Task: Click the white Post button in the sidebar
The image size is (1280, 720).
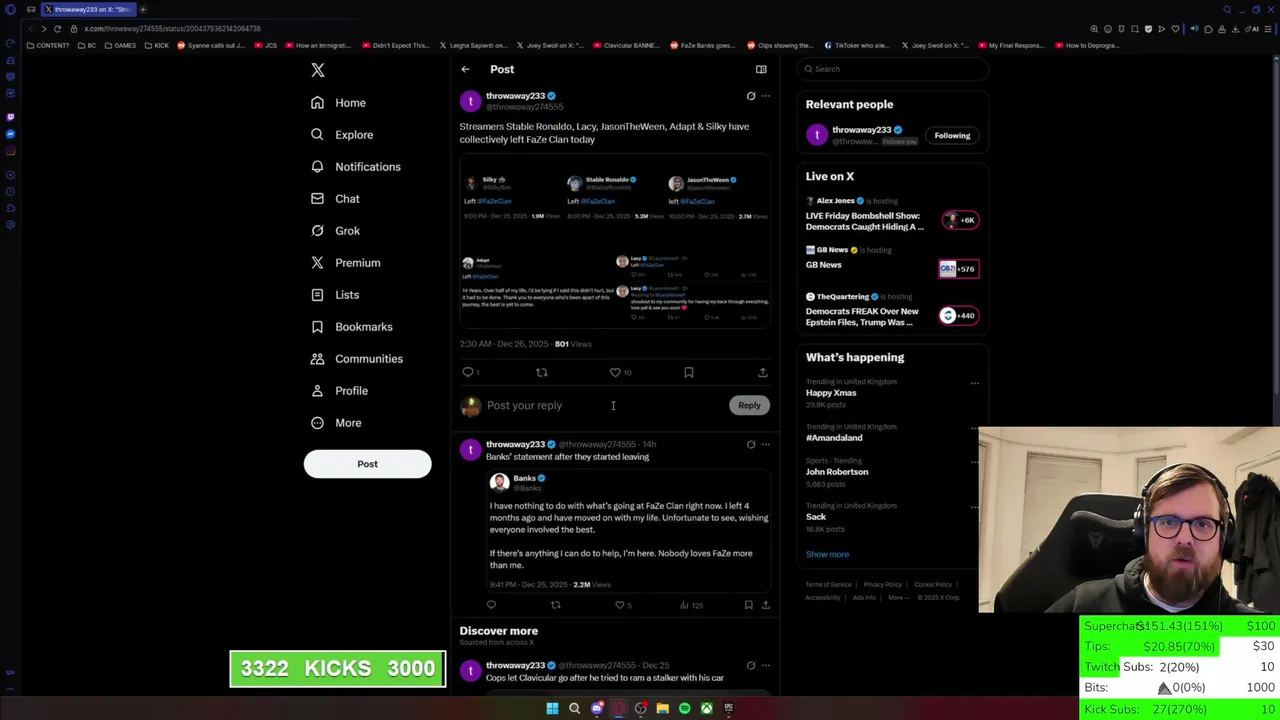Action: pos(367,464)
